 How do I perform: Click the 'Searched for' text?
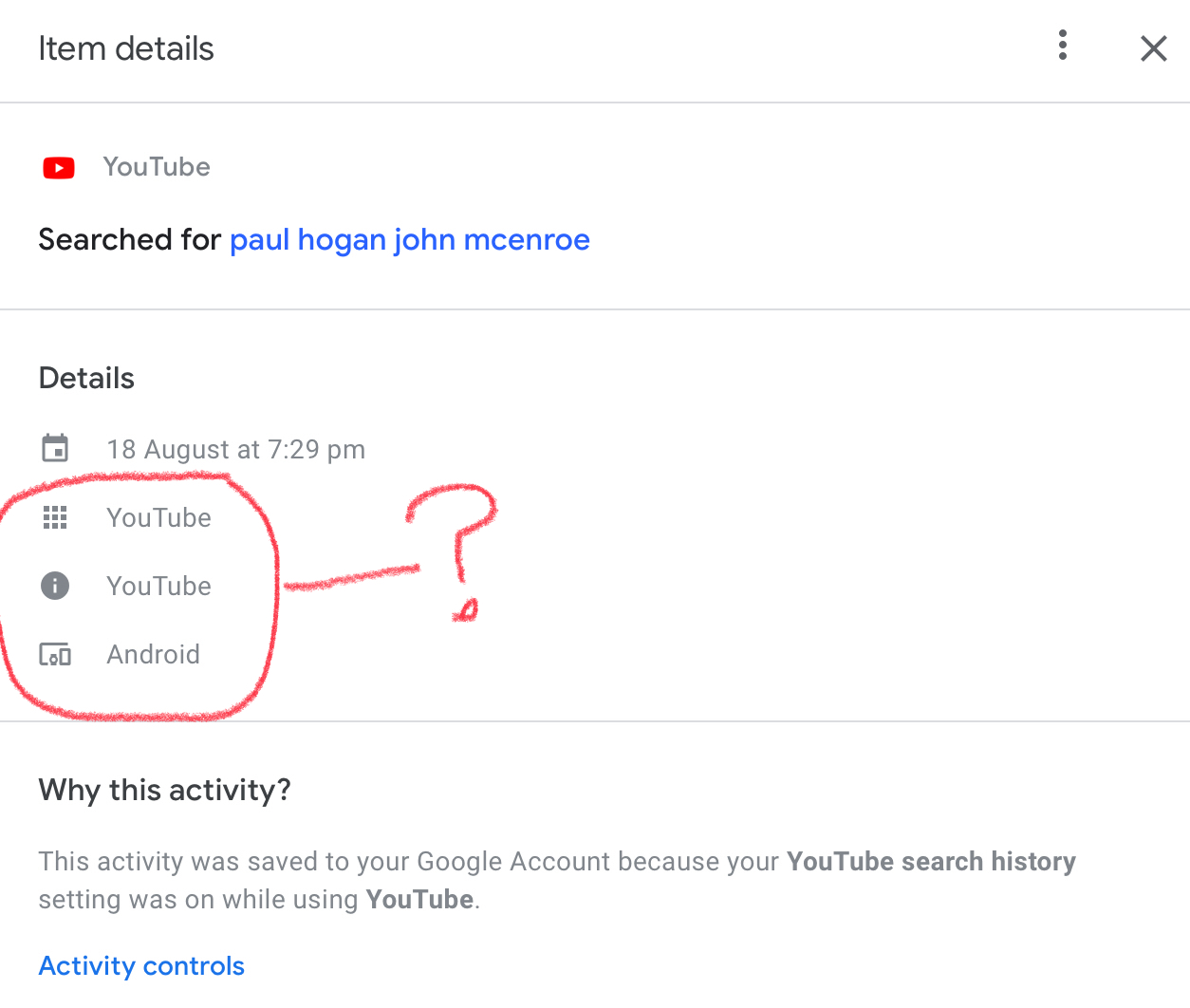[x=129, y=240]
